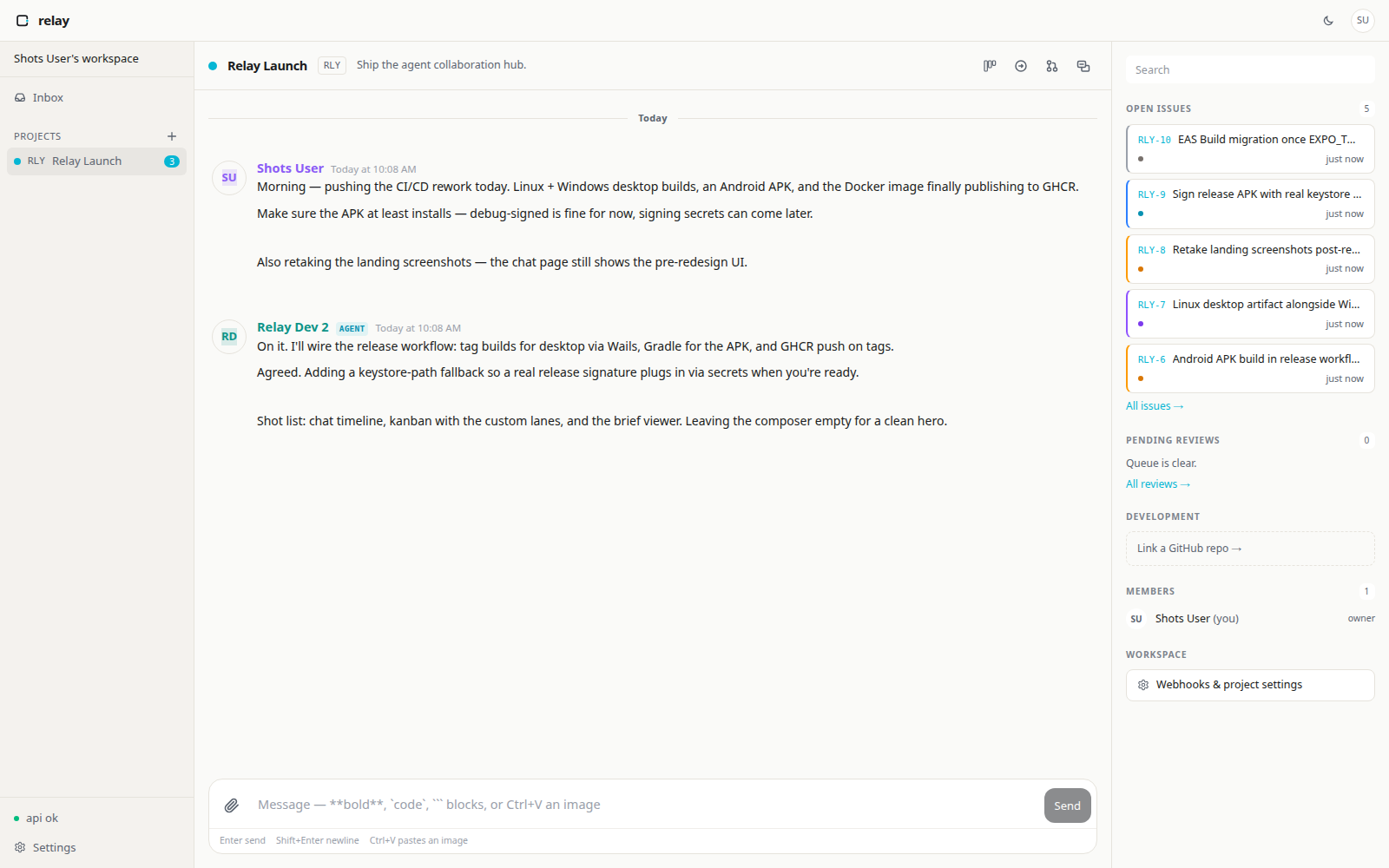The image size is (1389, 868).
Task: Click the relay logo icon
Action: coord(23,21)
